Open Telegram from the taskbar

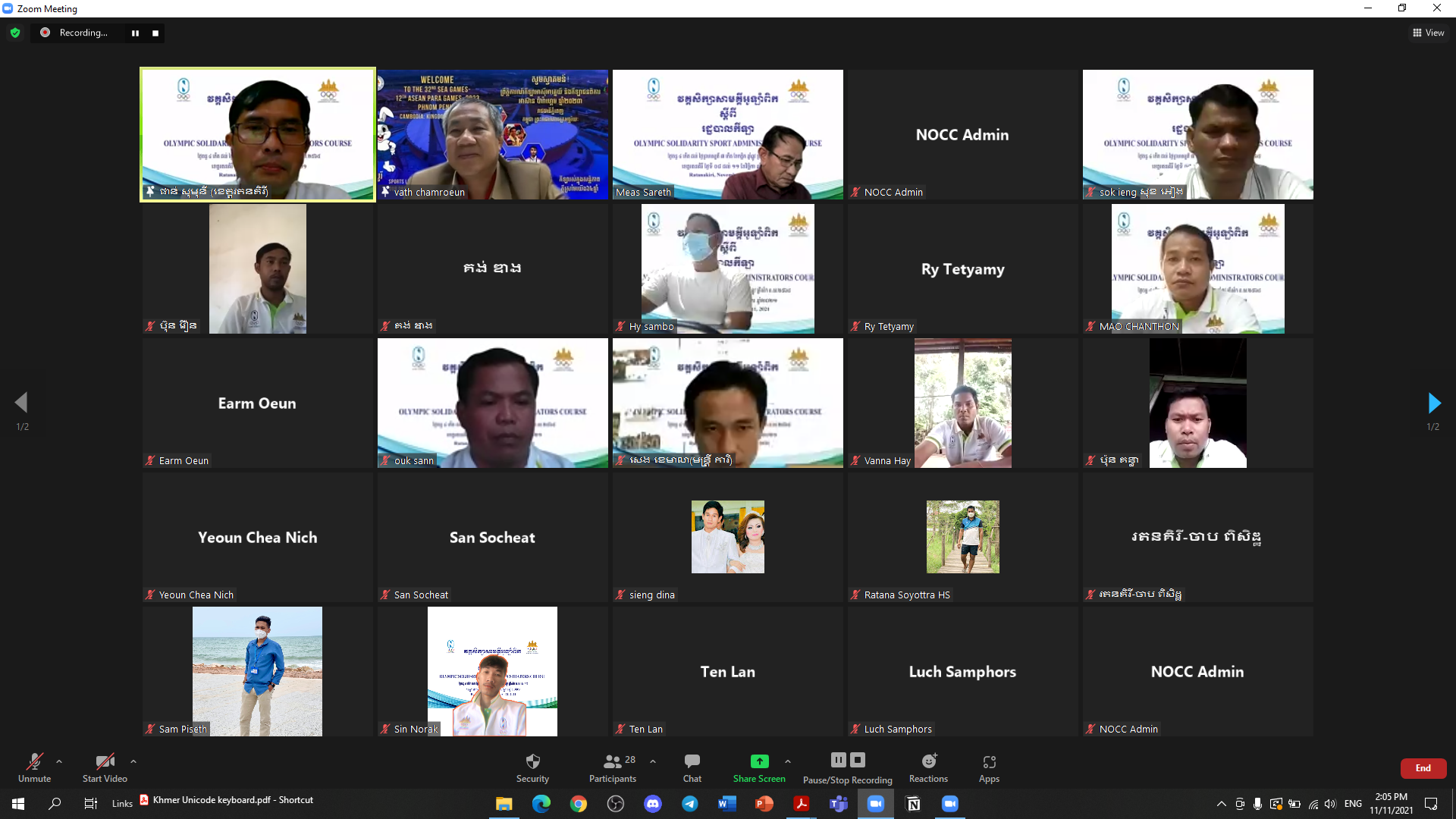[689, 804]
